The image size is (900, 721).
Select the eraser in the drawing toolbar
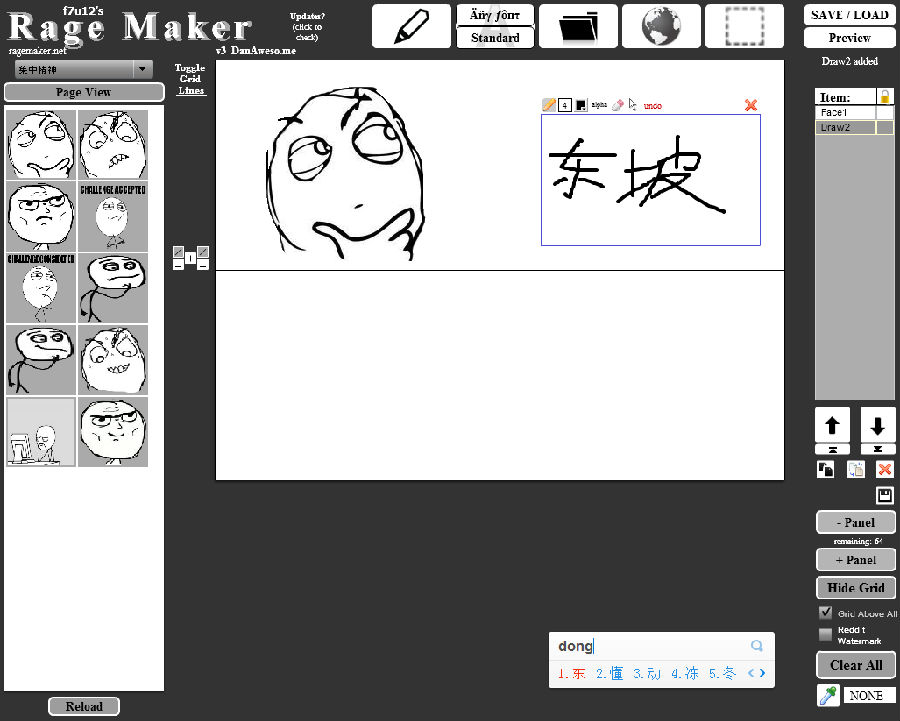click(616, 104)
